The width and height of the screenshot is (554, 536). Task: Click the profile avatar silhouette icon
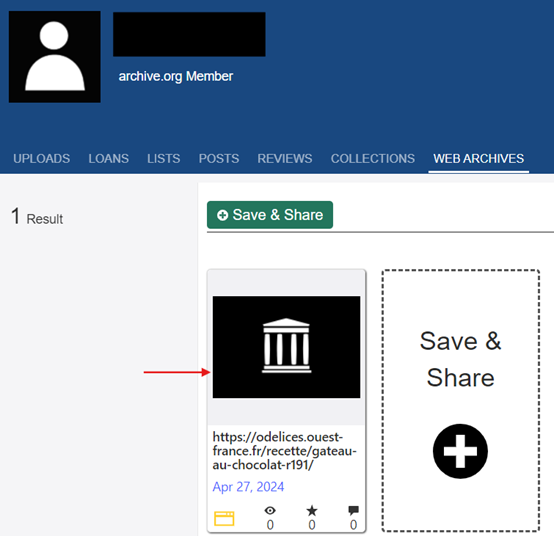55,57
